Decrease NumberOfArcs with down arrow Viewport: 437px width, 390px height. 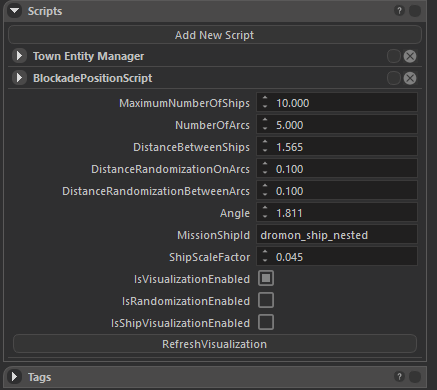click(x=265, y=129)
